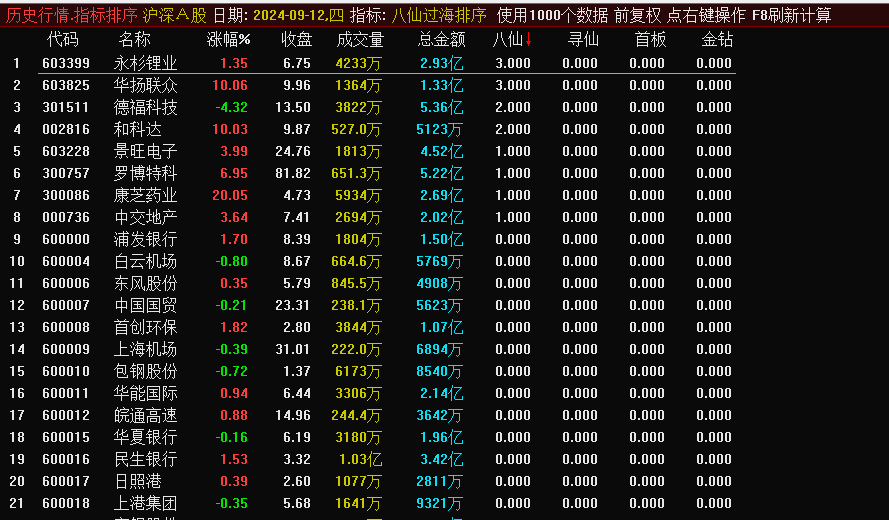Click volume 1.03亿 of 民生银行
This screenshot has height=520, width=889.
tap(360, 459)
